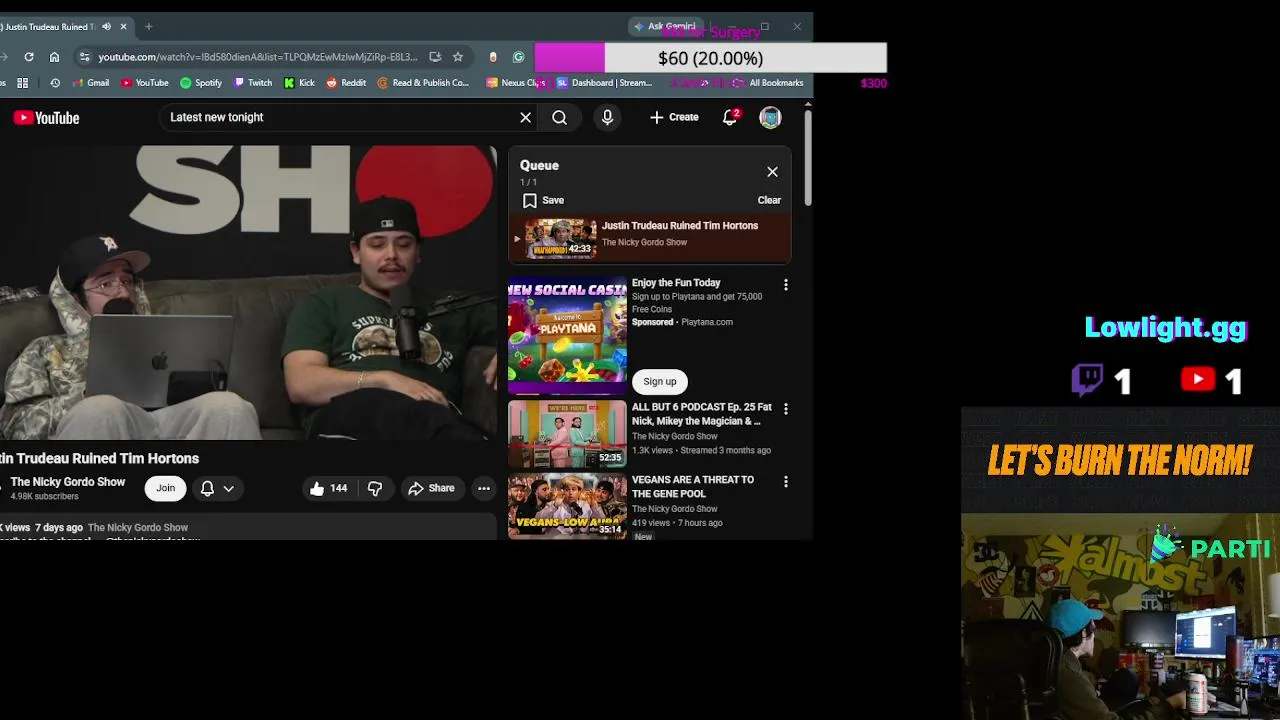The image size is (1280, 720).
Task: Open the Reddit bookmark
Action: pyautogui.click(x=346, y=83)
